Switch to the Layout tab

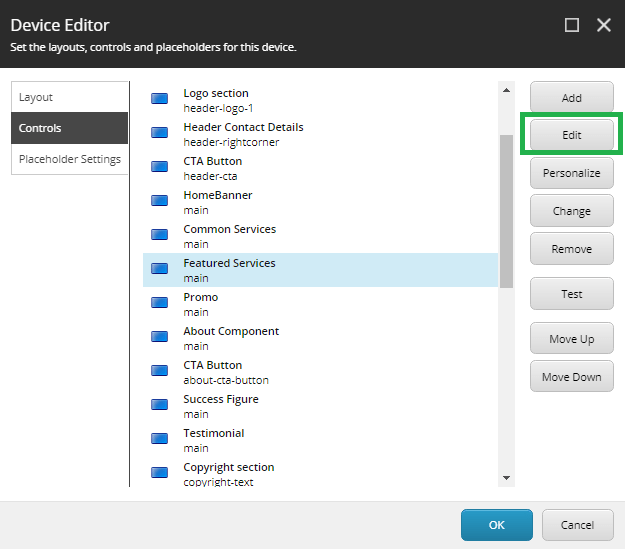[69, 97]
